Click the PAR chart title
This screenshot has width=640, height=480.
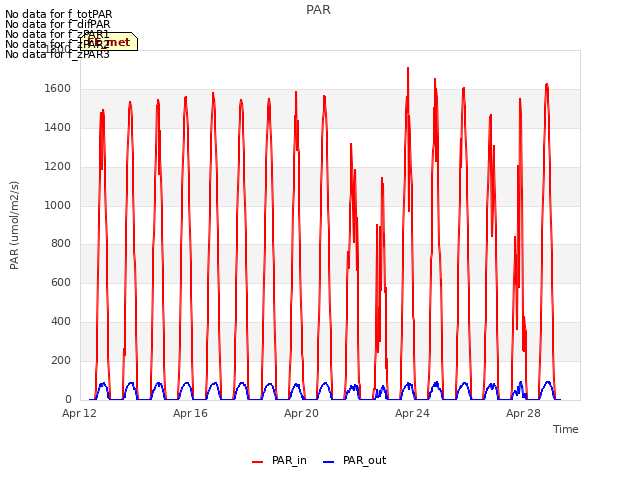click(x=318, y=10)
